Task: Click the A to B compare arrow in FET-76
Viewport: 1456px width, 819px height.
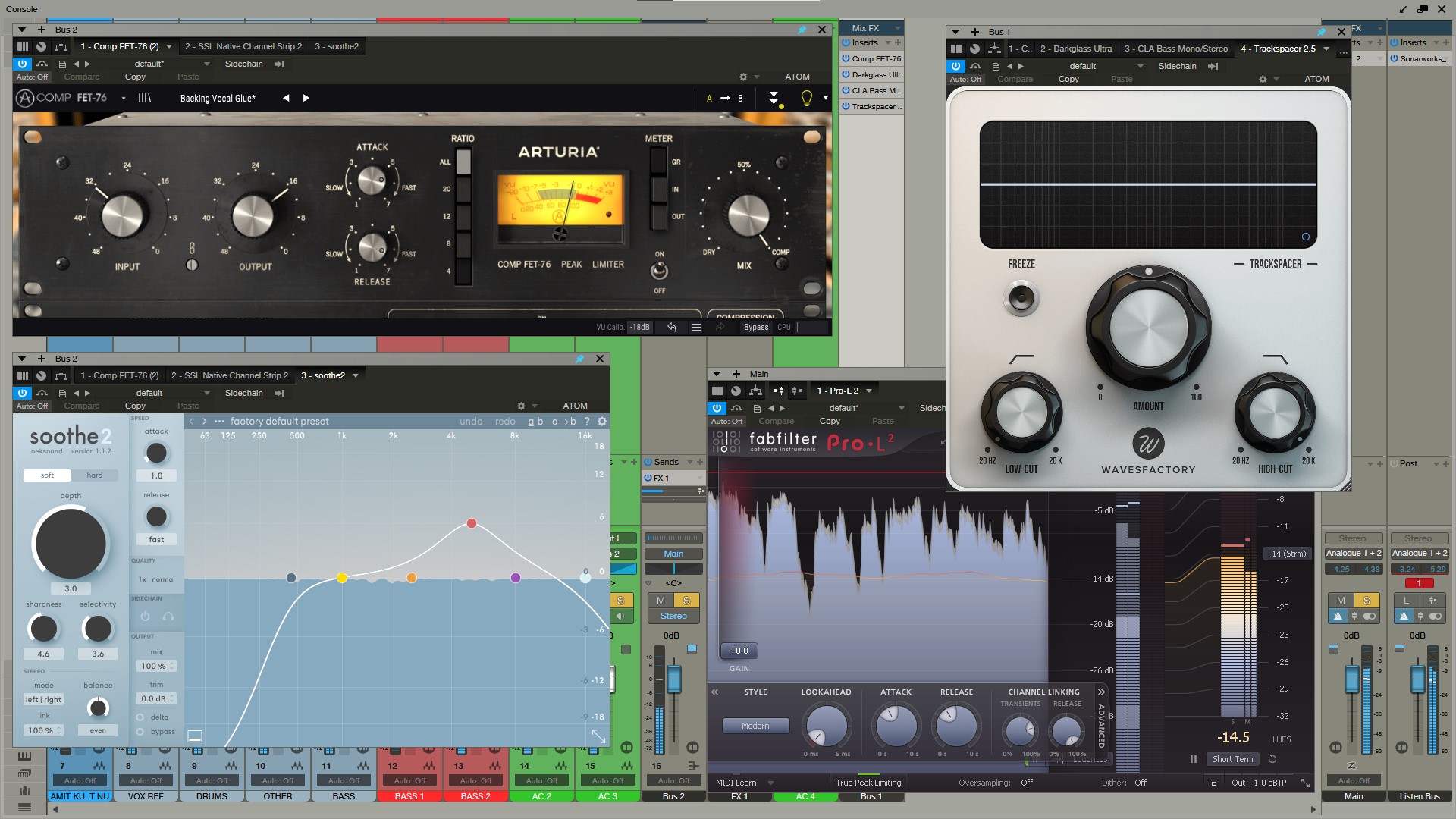Action: tap(724, 98)
